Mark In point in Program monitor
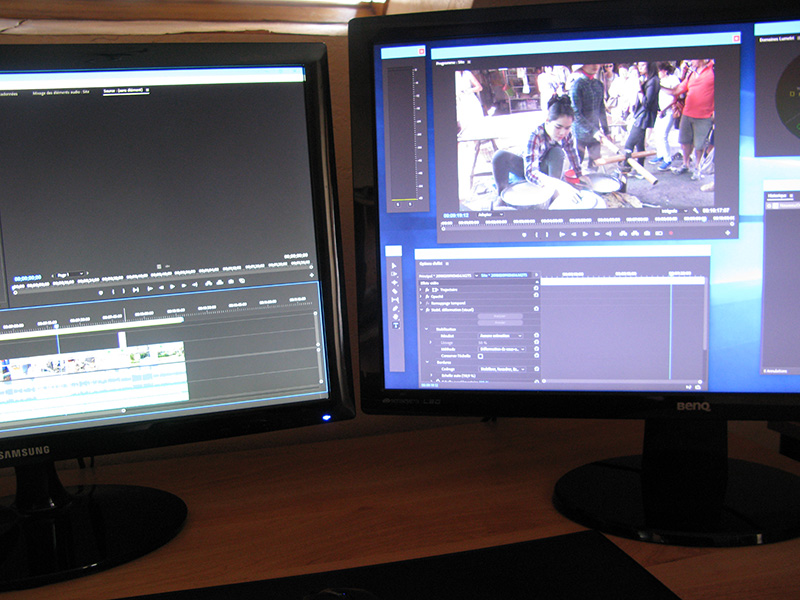800x600 pixels. coord(536,235)
